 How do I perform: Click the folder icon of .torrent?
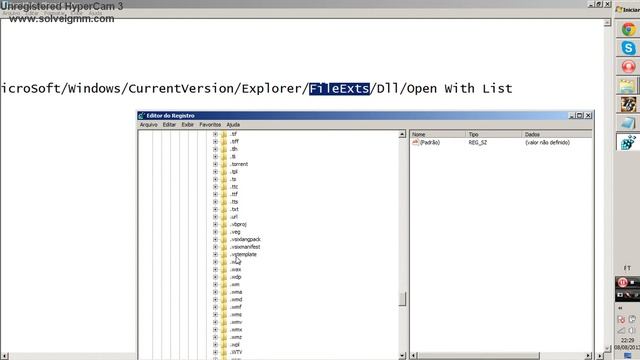coord(224,164)
